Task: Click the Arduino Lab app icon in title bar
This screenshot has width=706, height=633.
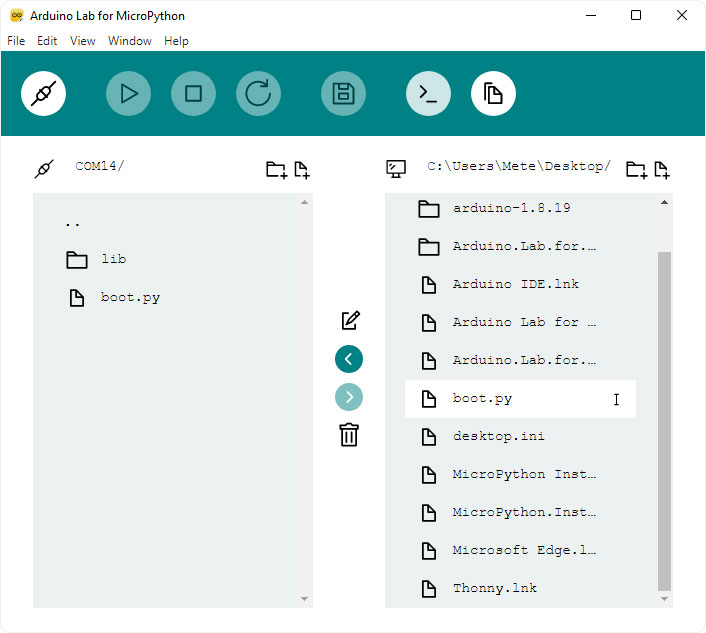Action: pyautogui.click(x=17, y=16)
